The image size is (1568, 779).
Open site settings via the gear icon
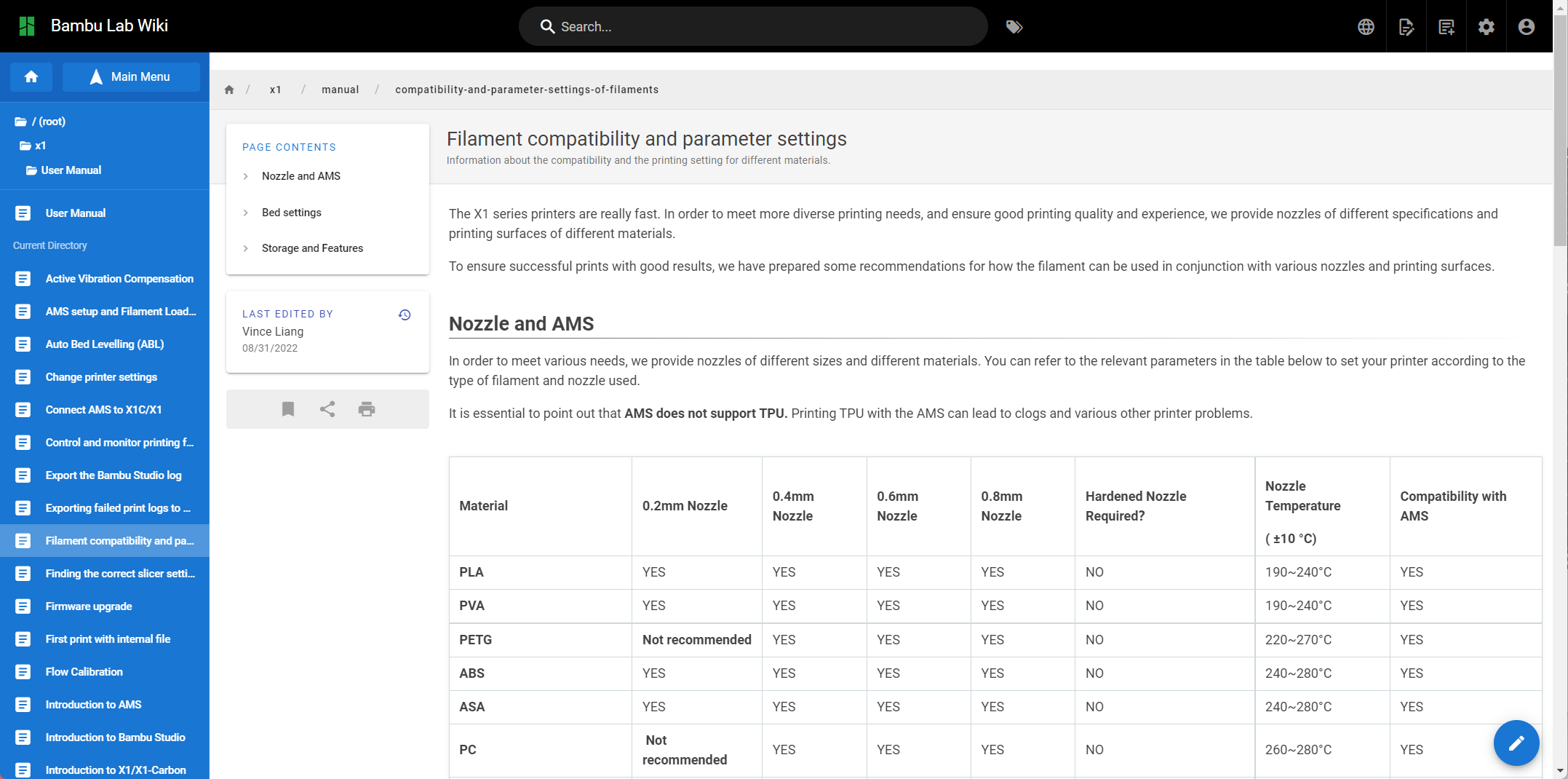(1487, 26)
